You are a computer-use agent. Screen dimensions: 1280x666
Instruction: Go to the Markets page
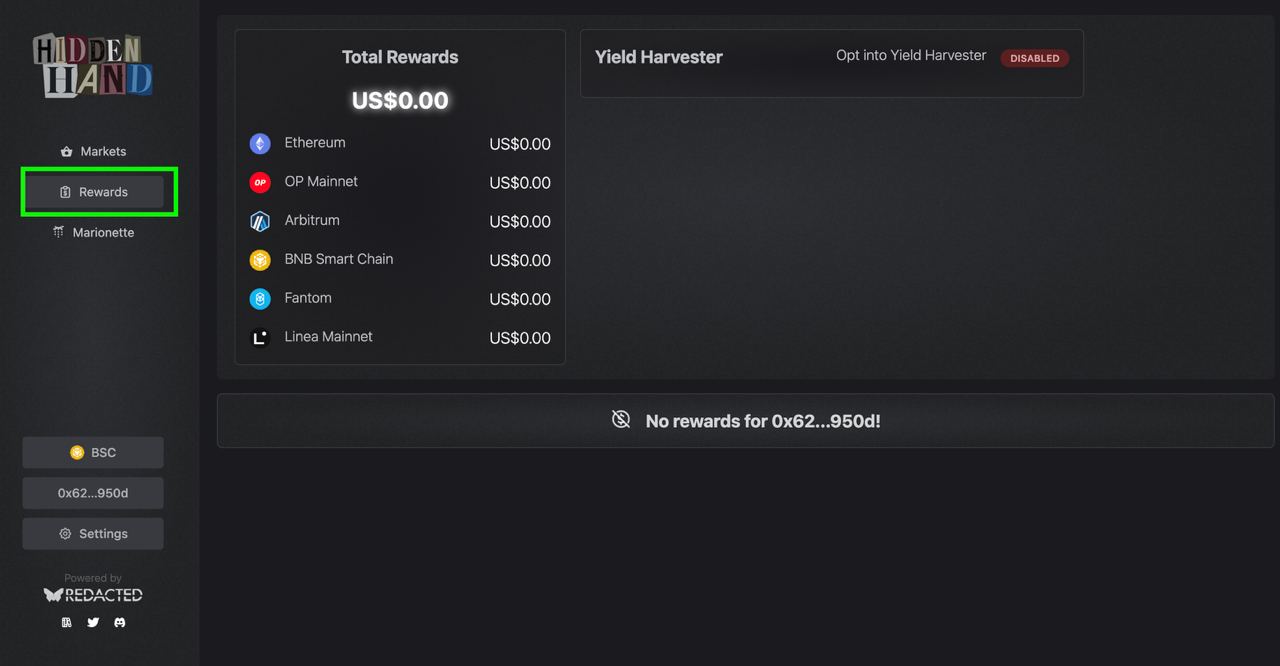[x=93, y=152]
